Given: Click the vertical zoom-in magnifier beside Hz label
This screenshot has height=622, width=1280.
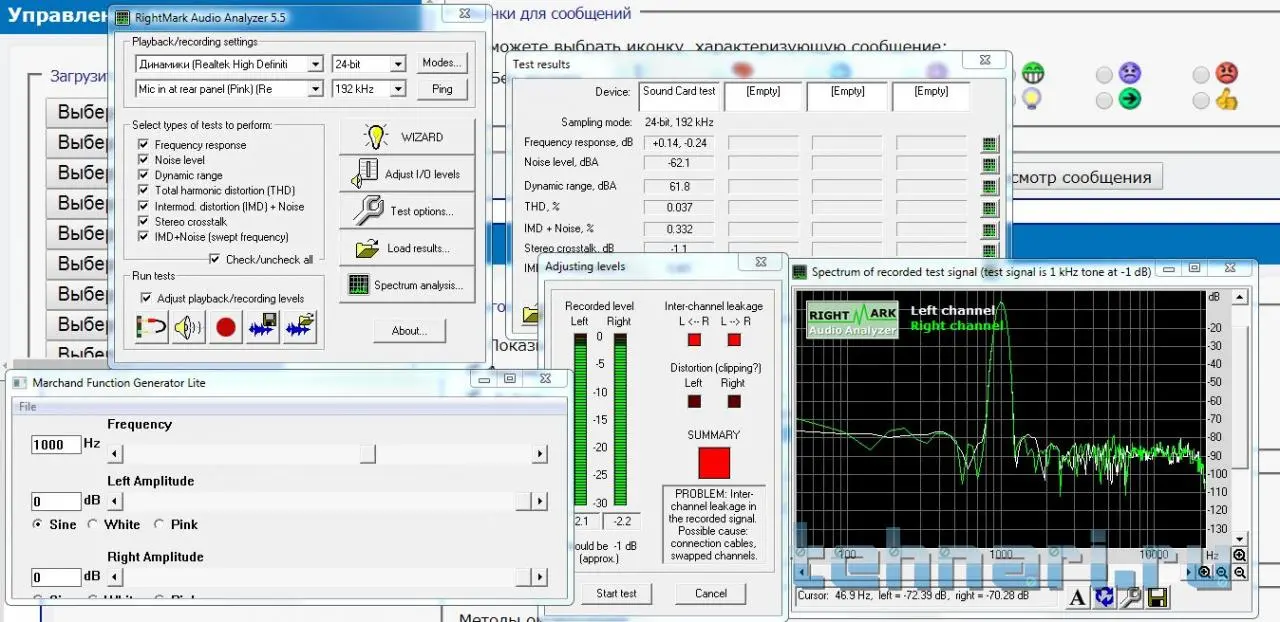Looking at the screenshot, I should click(1240, 555).
